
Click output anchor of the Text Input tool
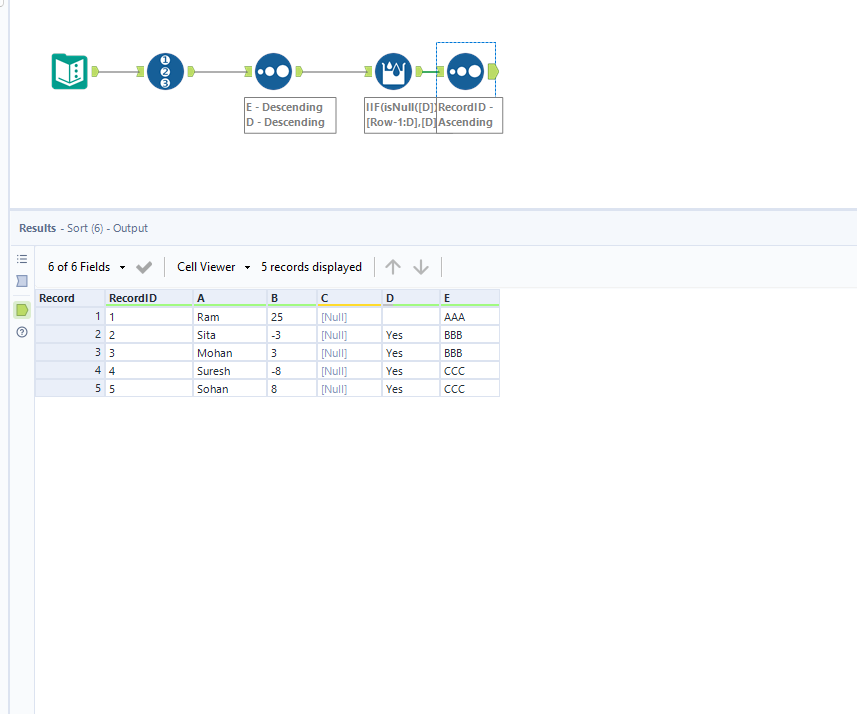[95, 72]
